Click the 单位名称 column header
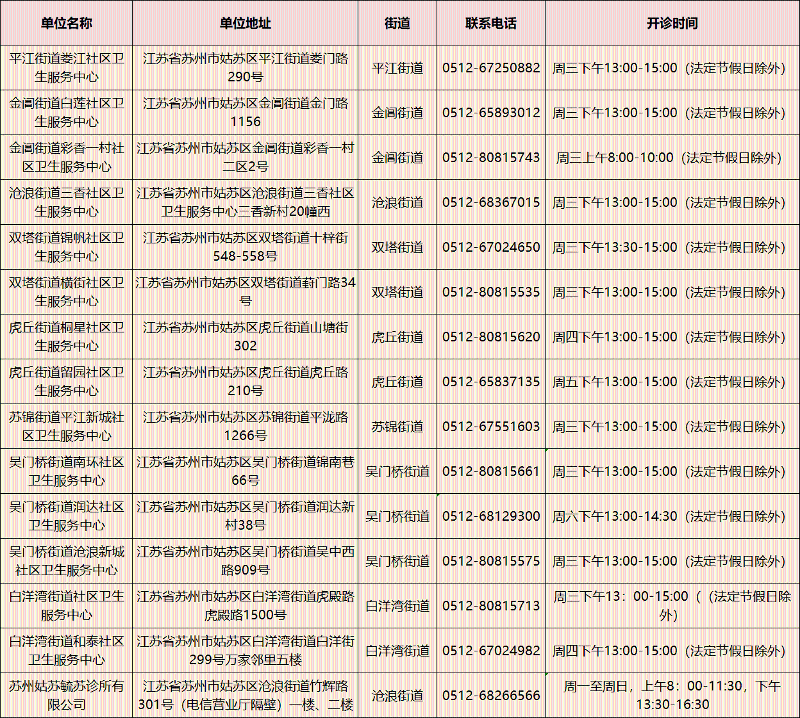Screen dimensions: 800x718 click(66, 23)
